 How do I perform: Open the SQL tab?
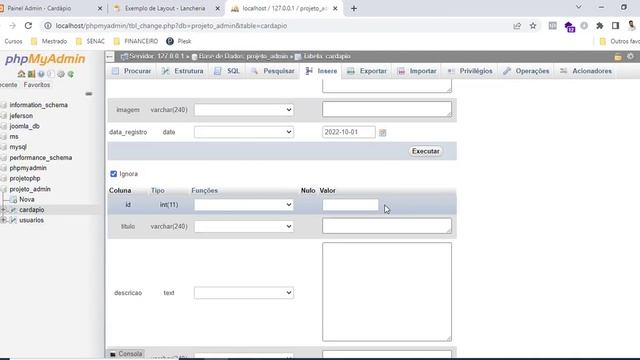pos(227,71)
